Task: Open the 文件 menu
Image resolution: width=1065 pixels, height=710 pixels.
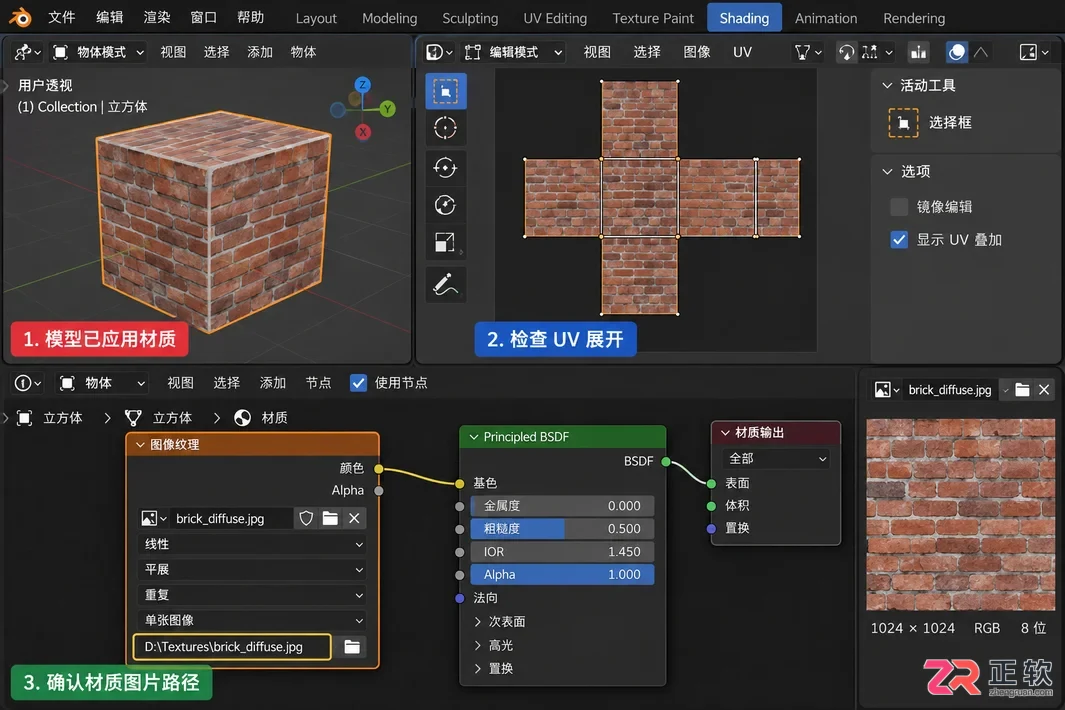Action: (x=61, y=17)
